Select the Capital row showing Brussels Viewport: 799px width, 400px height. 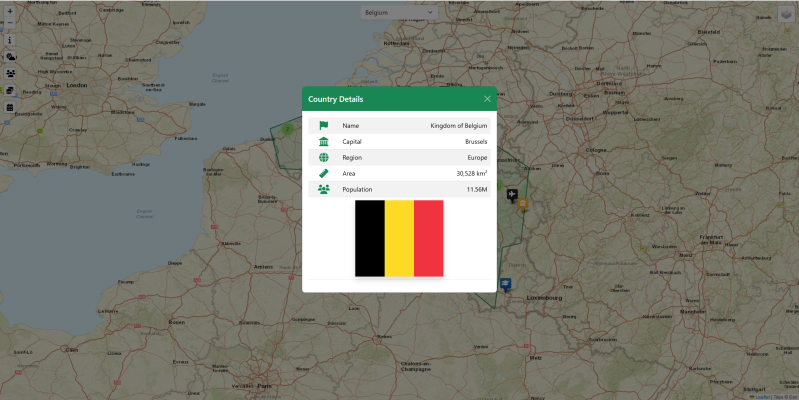pyautogui.click(x=400, y=142)
